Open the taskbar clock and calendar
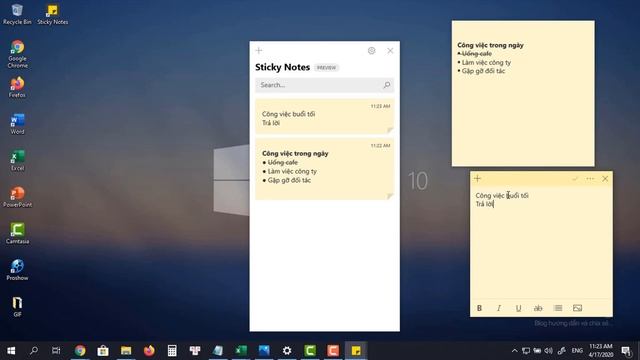This screenshot has width=640, height=360. click(x=601, y=351)
